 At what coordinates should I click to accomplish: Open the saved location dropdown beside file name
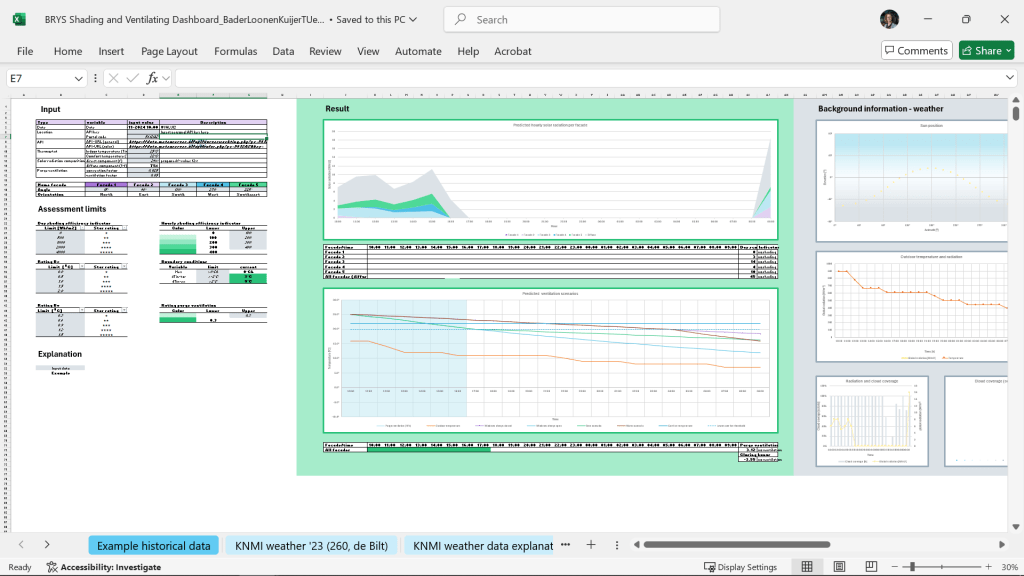(414, 20)
